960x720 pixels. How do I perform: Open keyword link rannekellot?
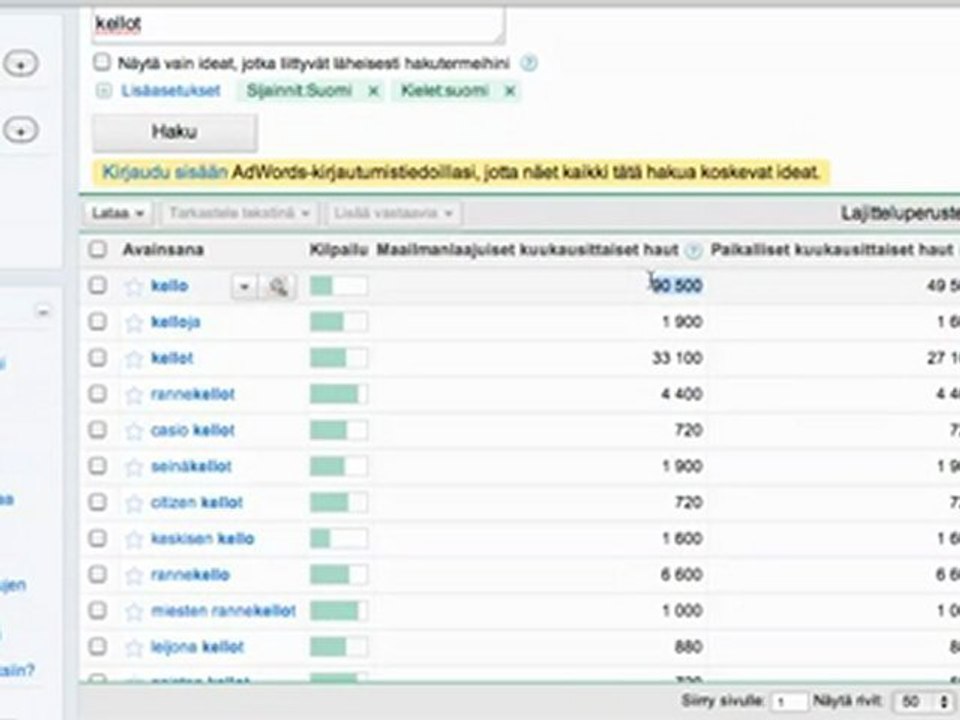coord(193,394)
